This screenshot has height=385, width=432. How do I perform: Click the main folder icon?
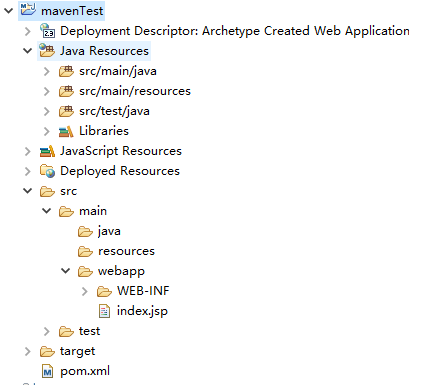tap(66, 211)
